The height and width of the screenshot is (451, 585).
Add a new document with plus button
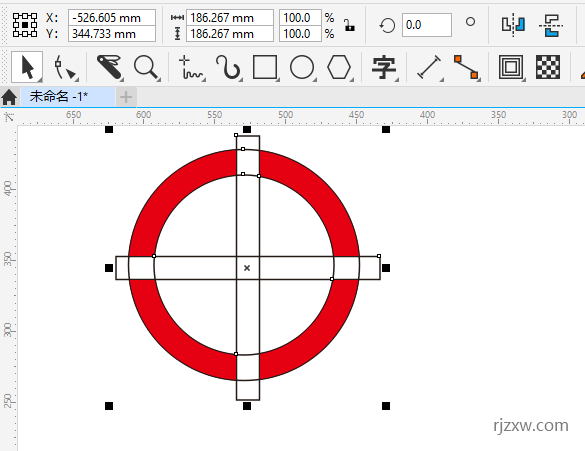[x=126, y=97]
